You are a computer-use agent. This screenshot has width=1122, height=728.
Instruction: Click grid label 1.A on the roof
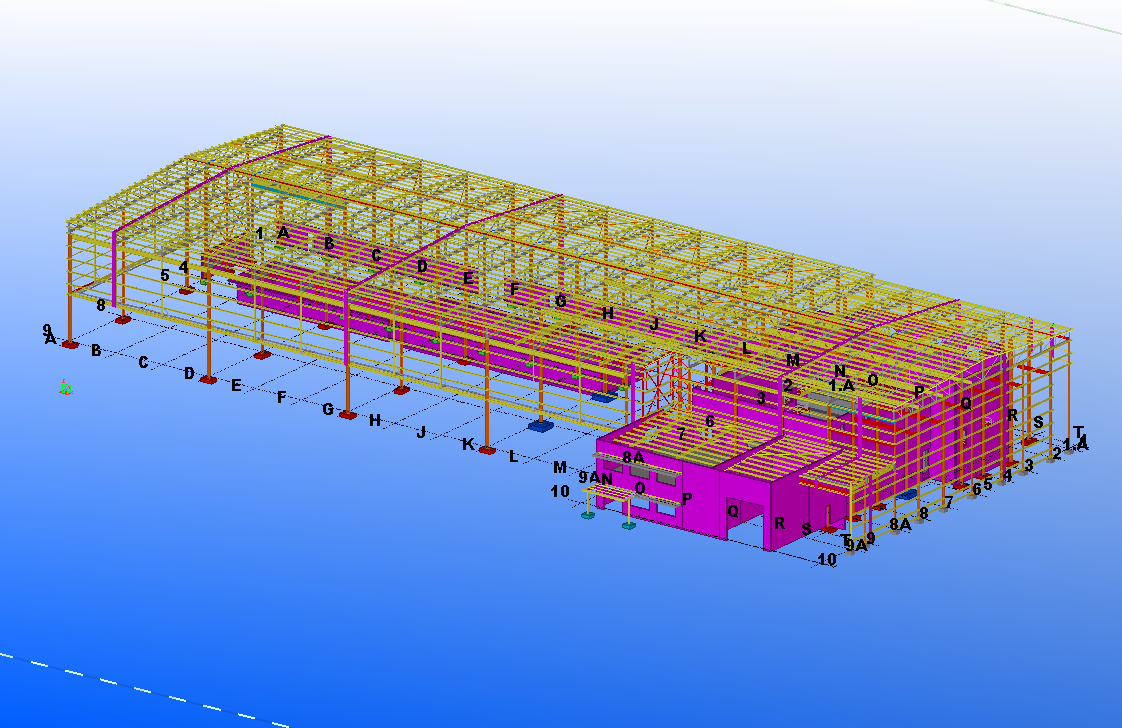(x=841, y=385)
